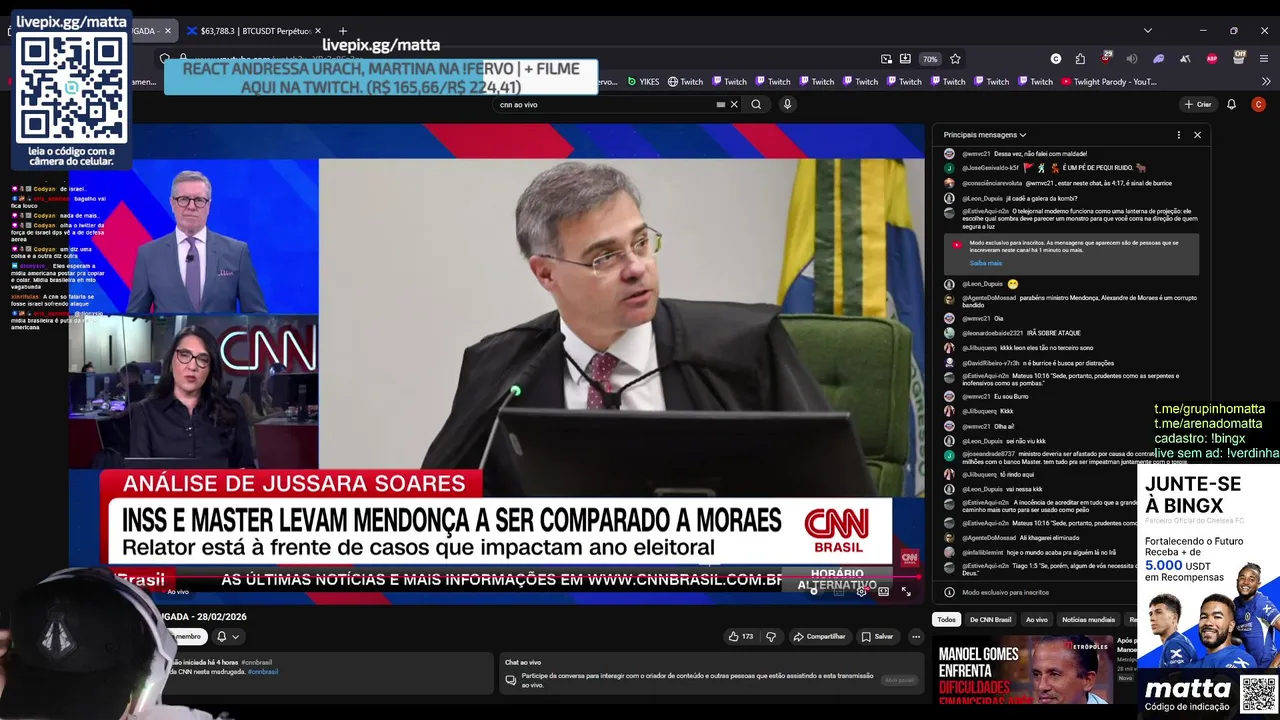Open the video player settings gear
1280x720 pixels.
point(861,592)
